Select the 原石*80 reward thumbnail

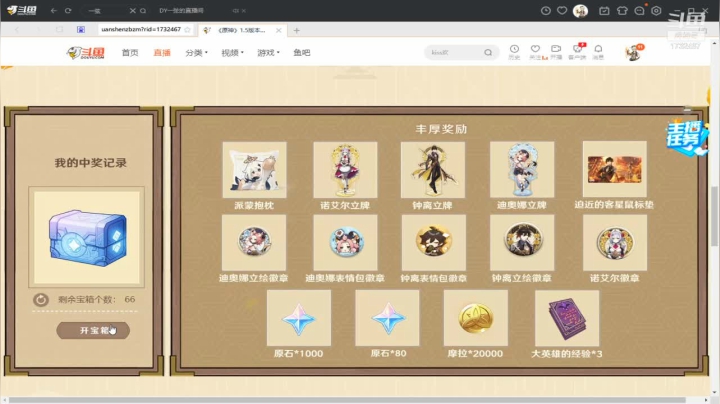pyautogui.click(x=387, y=318)
